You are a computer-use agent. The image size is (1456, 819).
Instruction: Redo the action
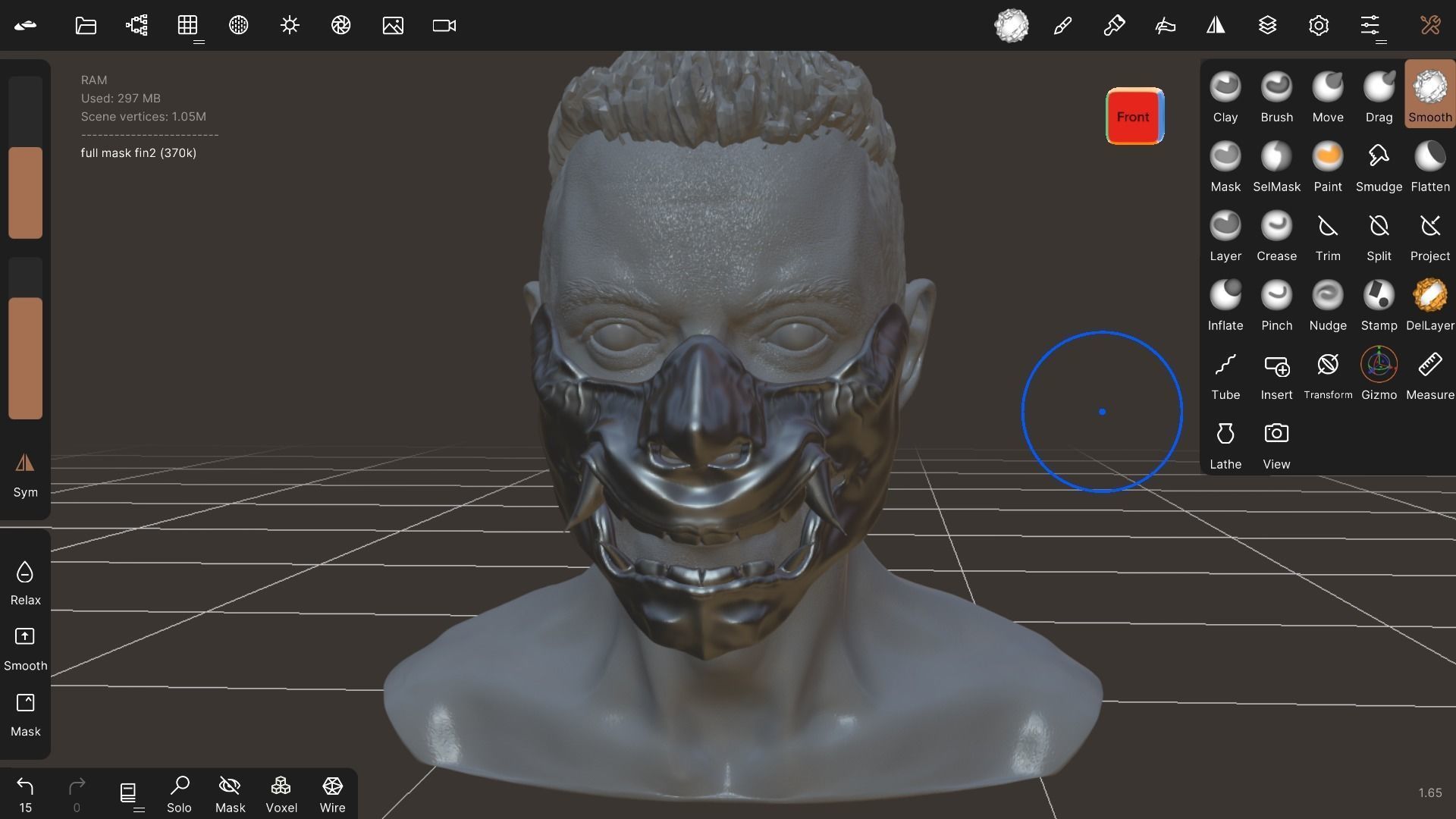(x=77, y=794)
